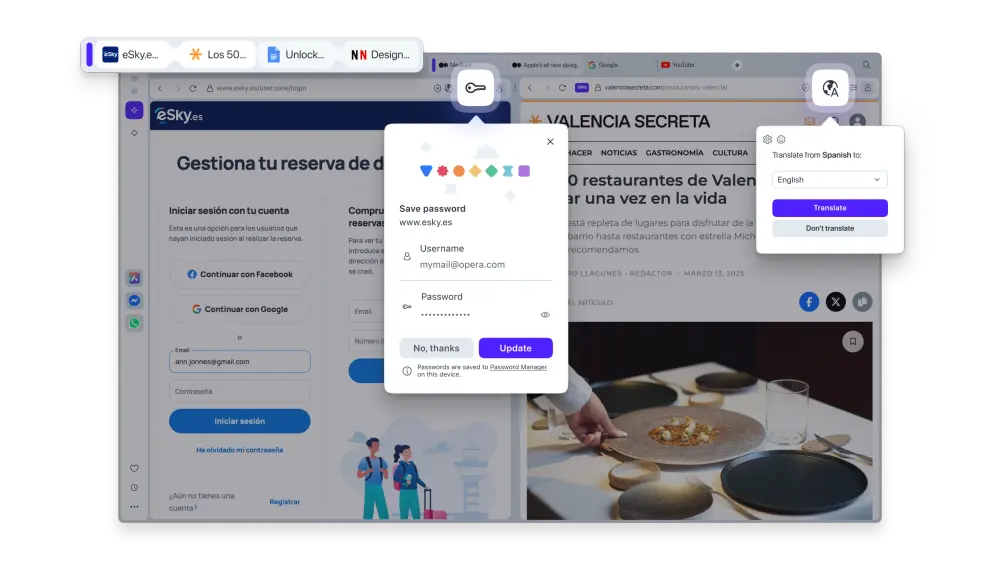1000x562 pixels.
Task: Click the eSky.es logo
Action: [179, 115]
